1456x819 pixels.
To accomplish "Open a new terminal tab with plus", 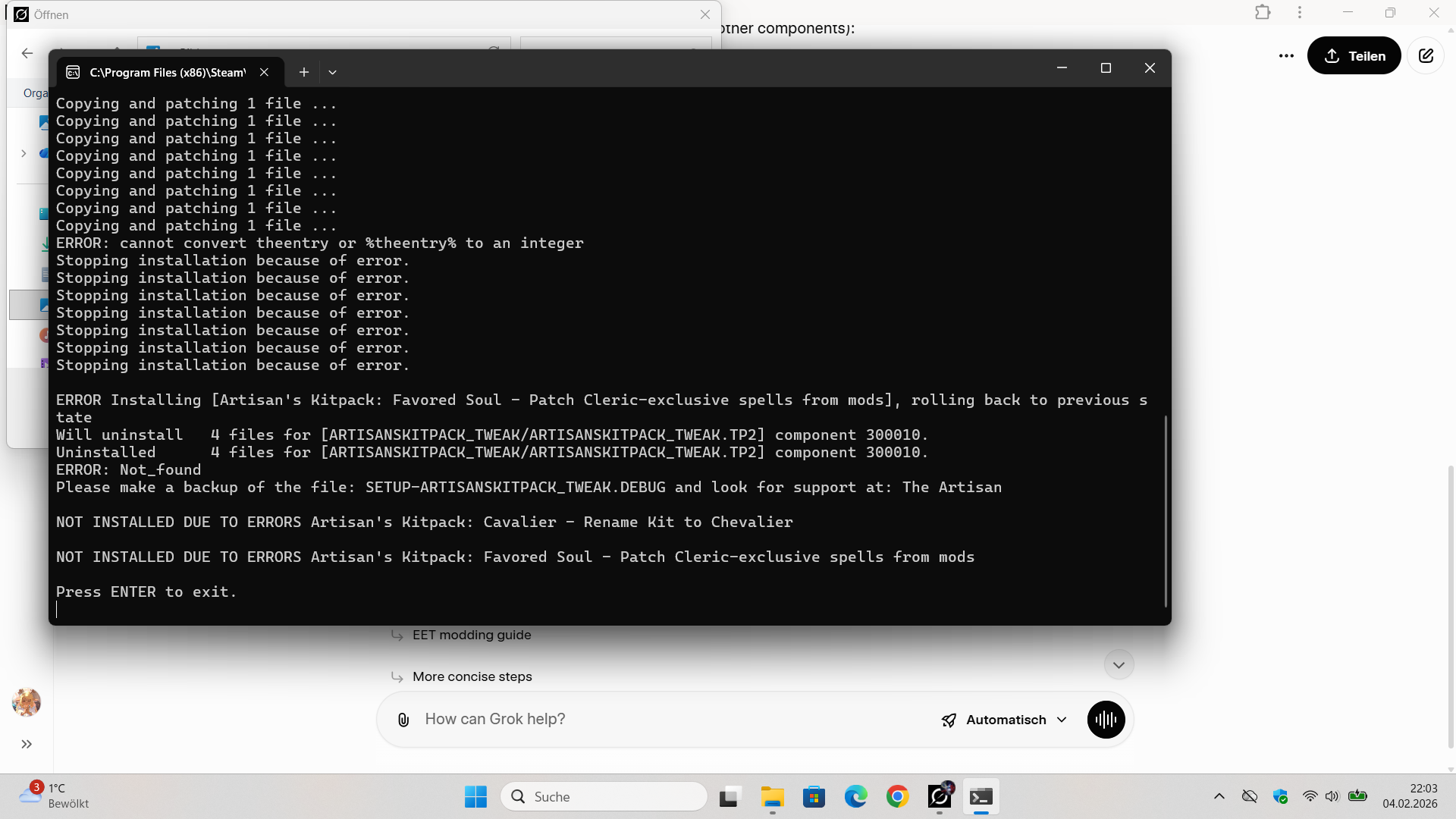I will coord(303,72).
